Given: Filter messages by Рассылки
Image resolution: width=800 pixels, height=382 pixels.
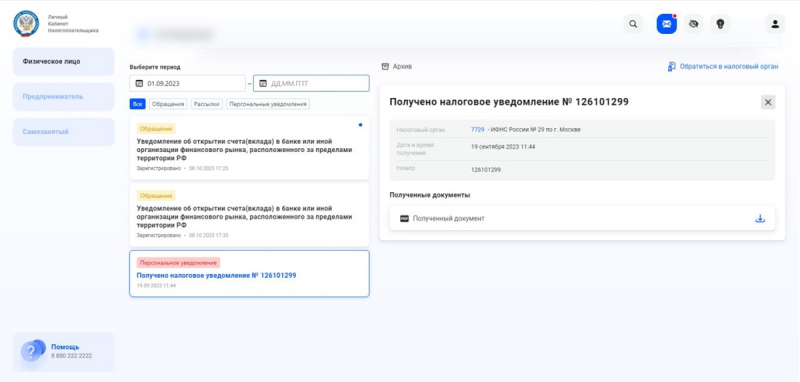Looking at the screenshot, I should pyautogui.click(x=207, y=104).
